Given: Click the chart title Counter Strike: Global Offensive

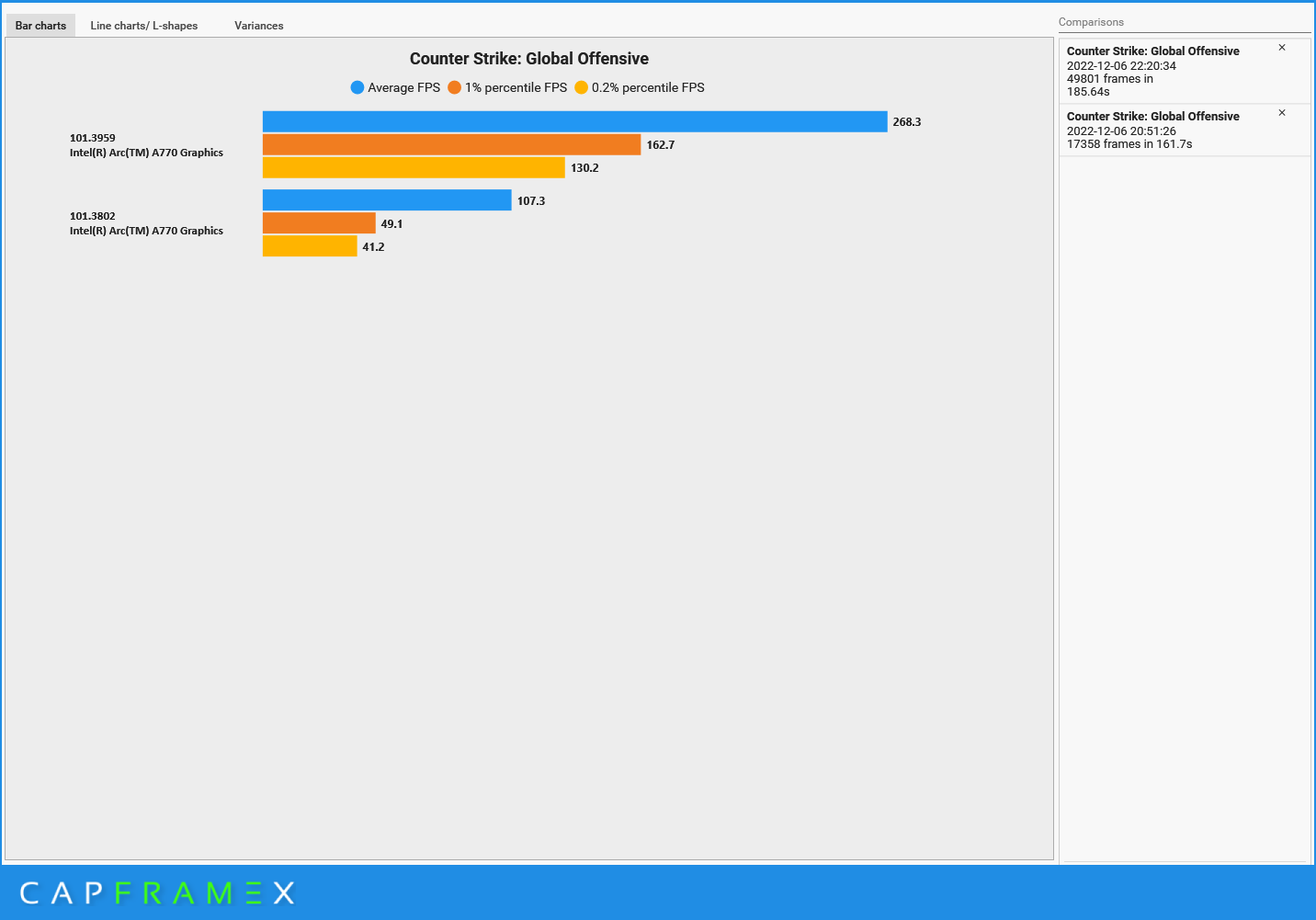Looking at the screenshot, I should click(x=529, y=59).
